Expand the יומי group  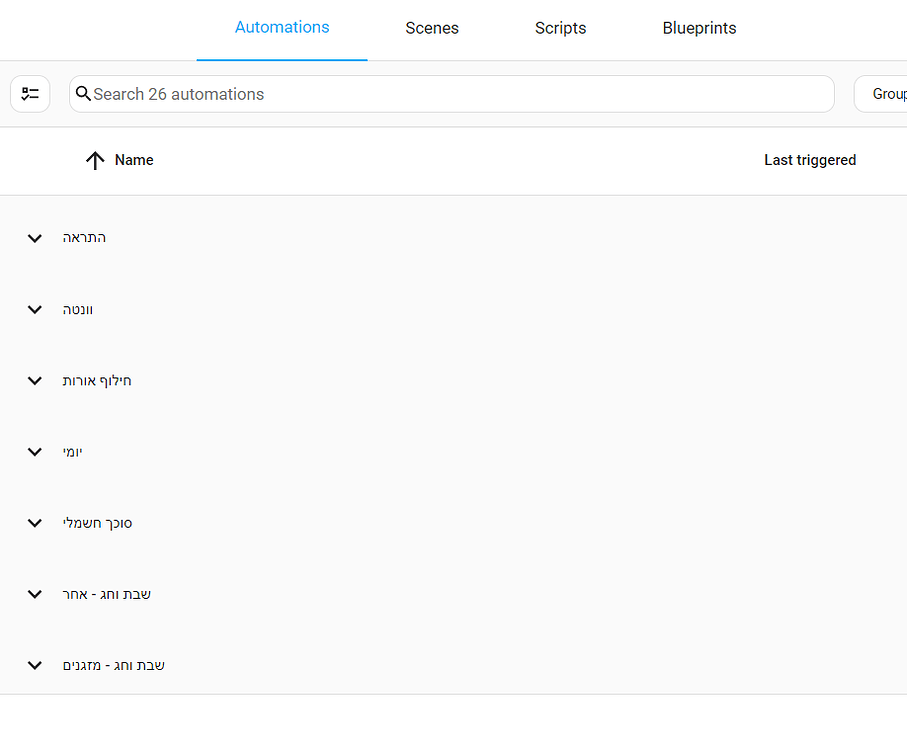click(x=35, y=452)
